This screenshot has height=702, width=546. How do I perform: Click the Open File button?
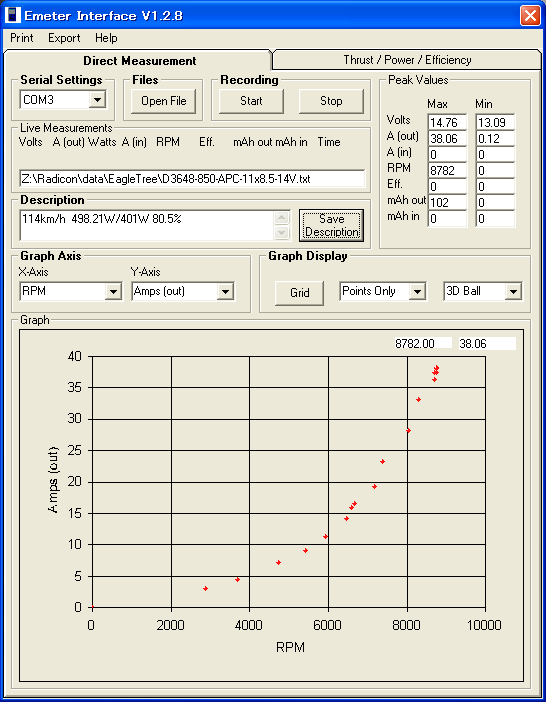(163, 101)
